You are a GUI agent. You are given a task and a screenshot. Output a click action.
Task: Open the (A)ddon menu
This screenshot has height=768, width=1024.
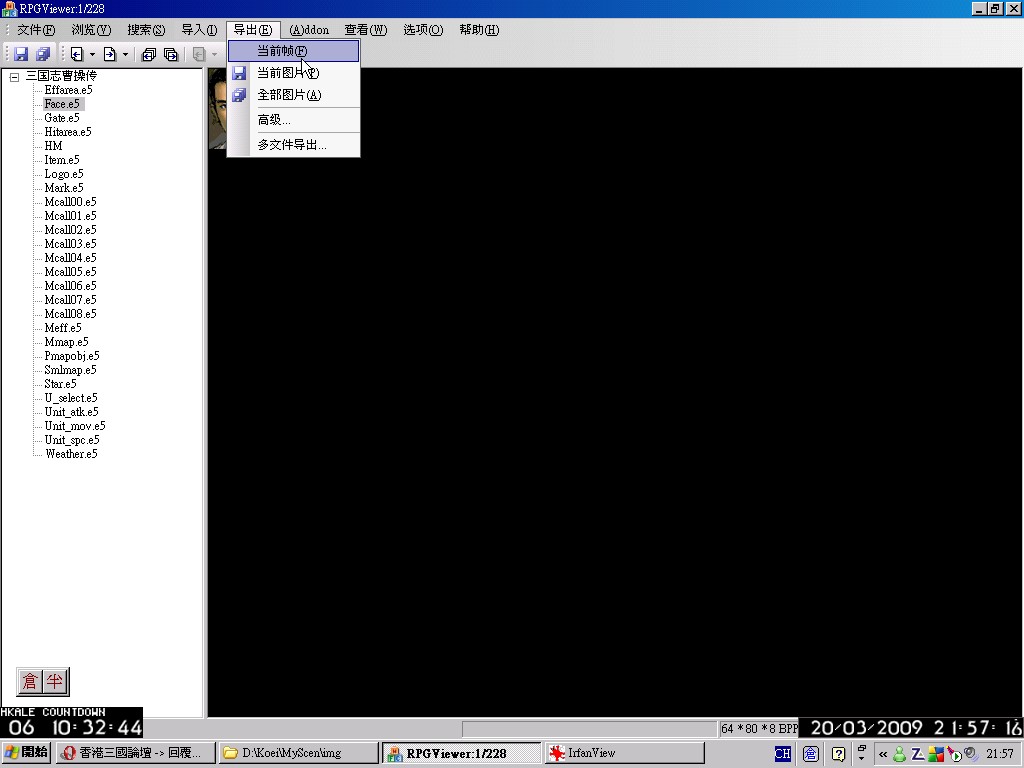point(309,30)
